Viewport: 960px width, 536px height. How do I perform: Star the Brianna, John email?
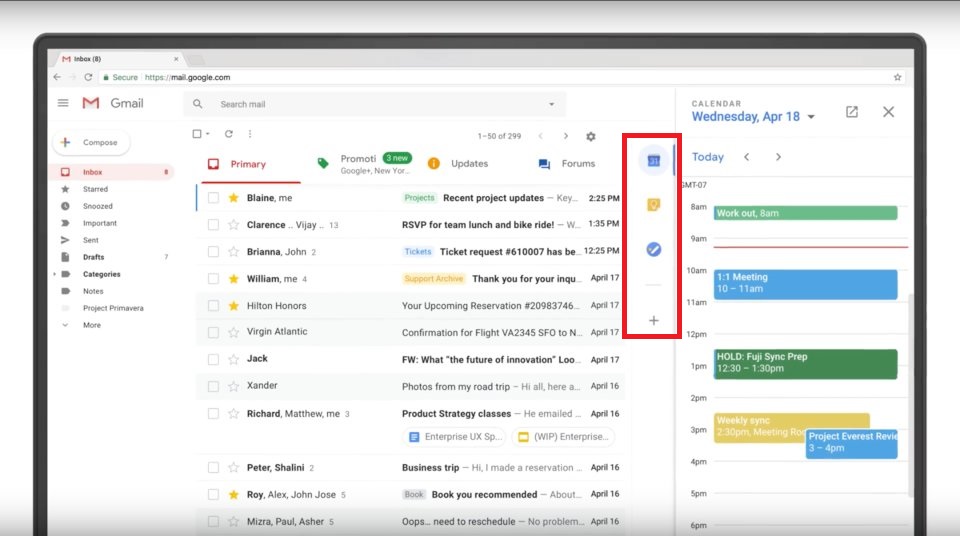pos(233,252)
